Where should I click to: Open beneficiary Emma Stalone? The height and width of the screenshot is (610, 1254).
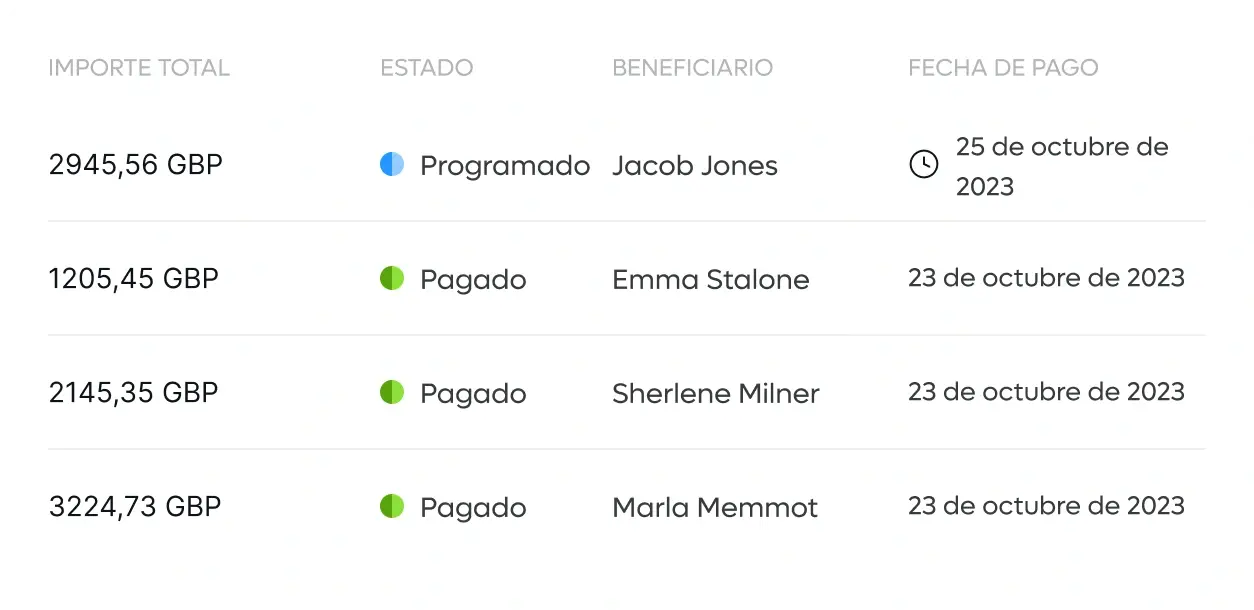click(711, 280)
